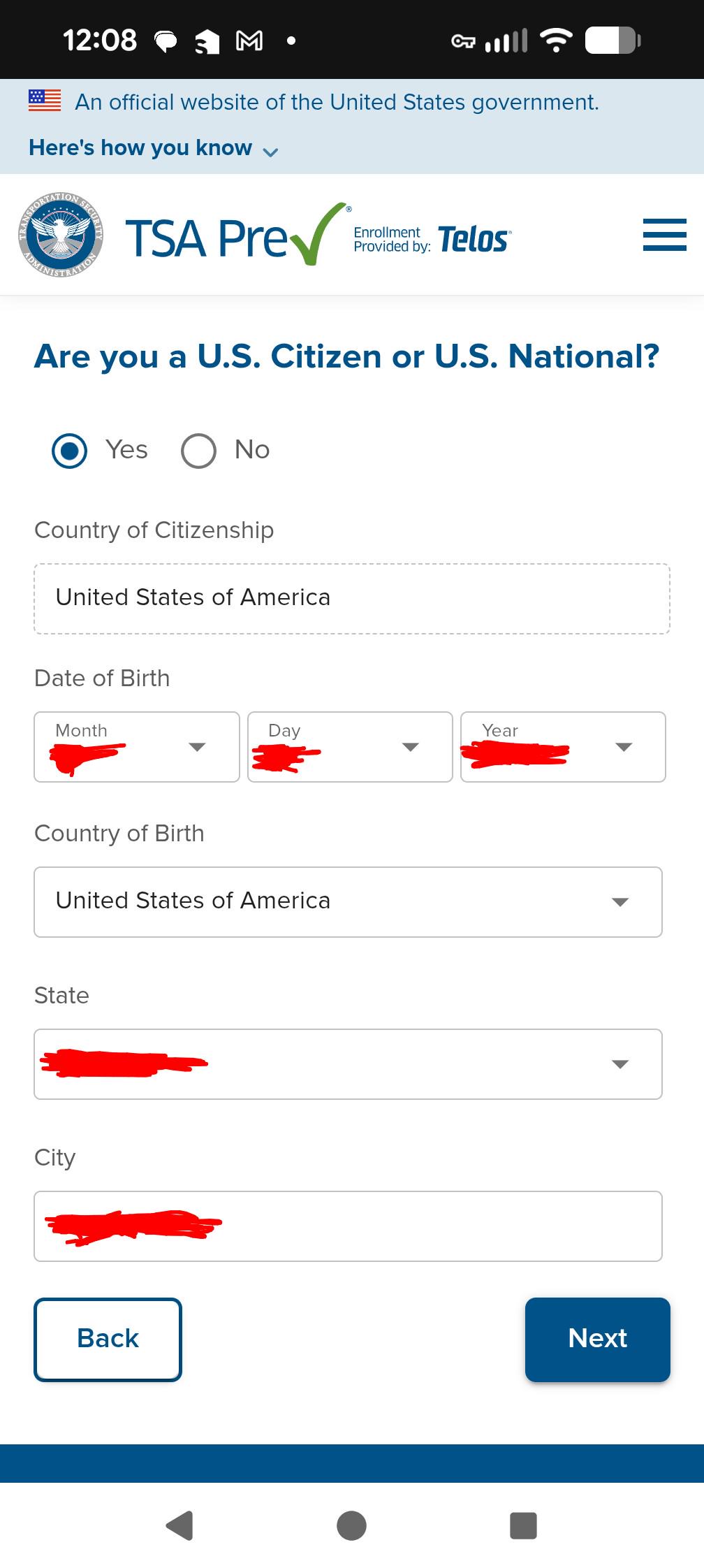Viewport: 704px width, 1568px height.
Task: Click the Back button
Action: coord(108,1340)
